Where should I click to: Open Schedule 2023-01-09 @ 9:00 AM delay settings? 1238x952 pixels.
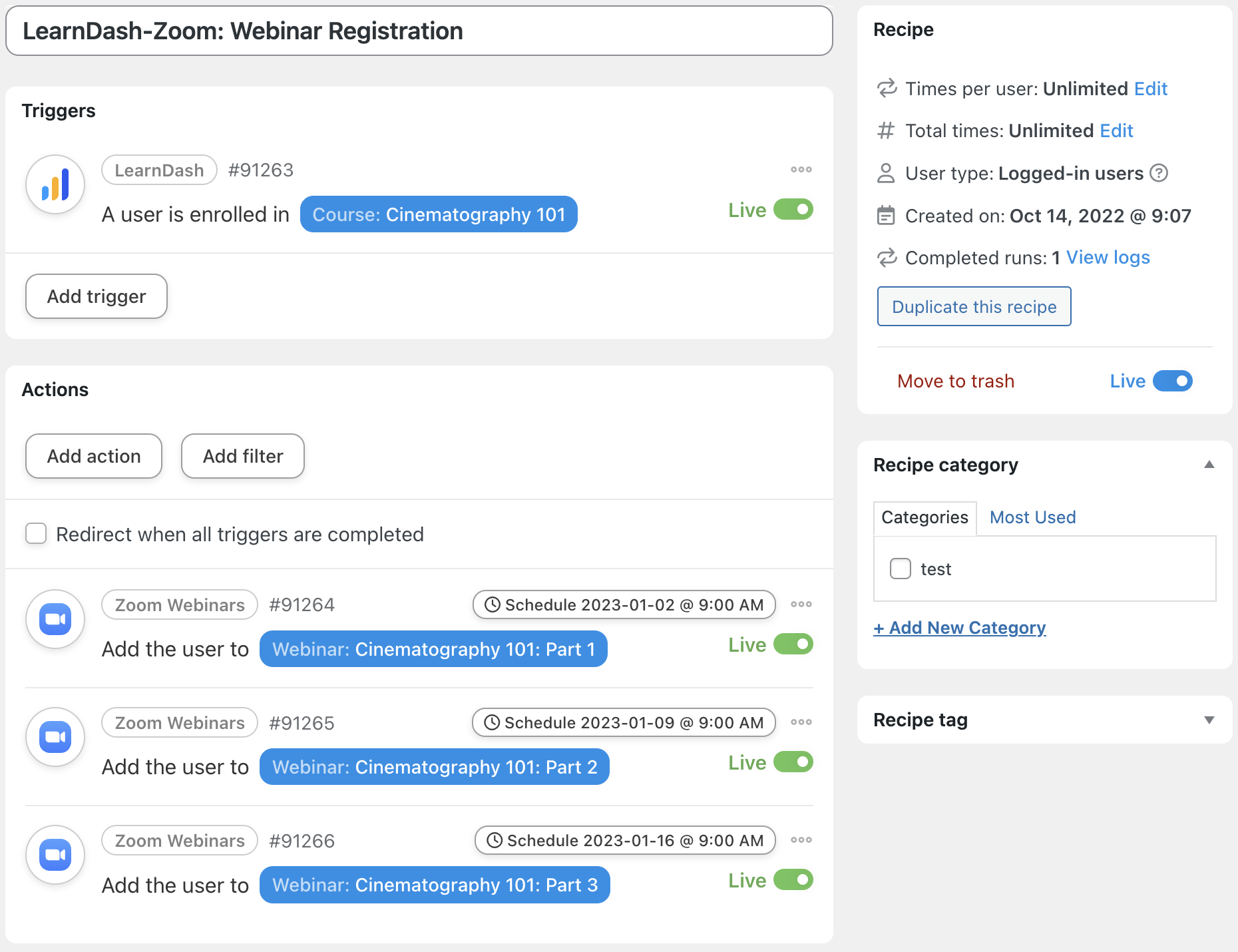click(x=624, y=722)
